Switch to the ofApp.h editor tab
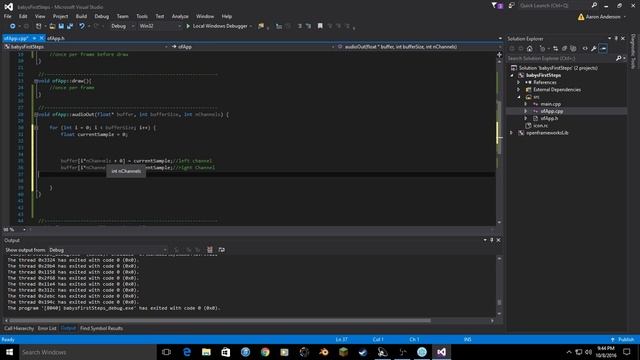This screenshot has width=640, height=360. tap(56, 38)
